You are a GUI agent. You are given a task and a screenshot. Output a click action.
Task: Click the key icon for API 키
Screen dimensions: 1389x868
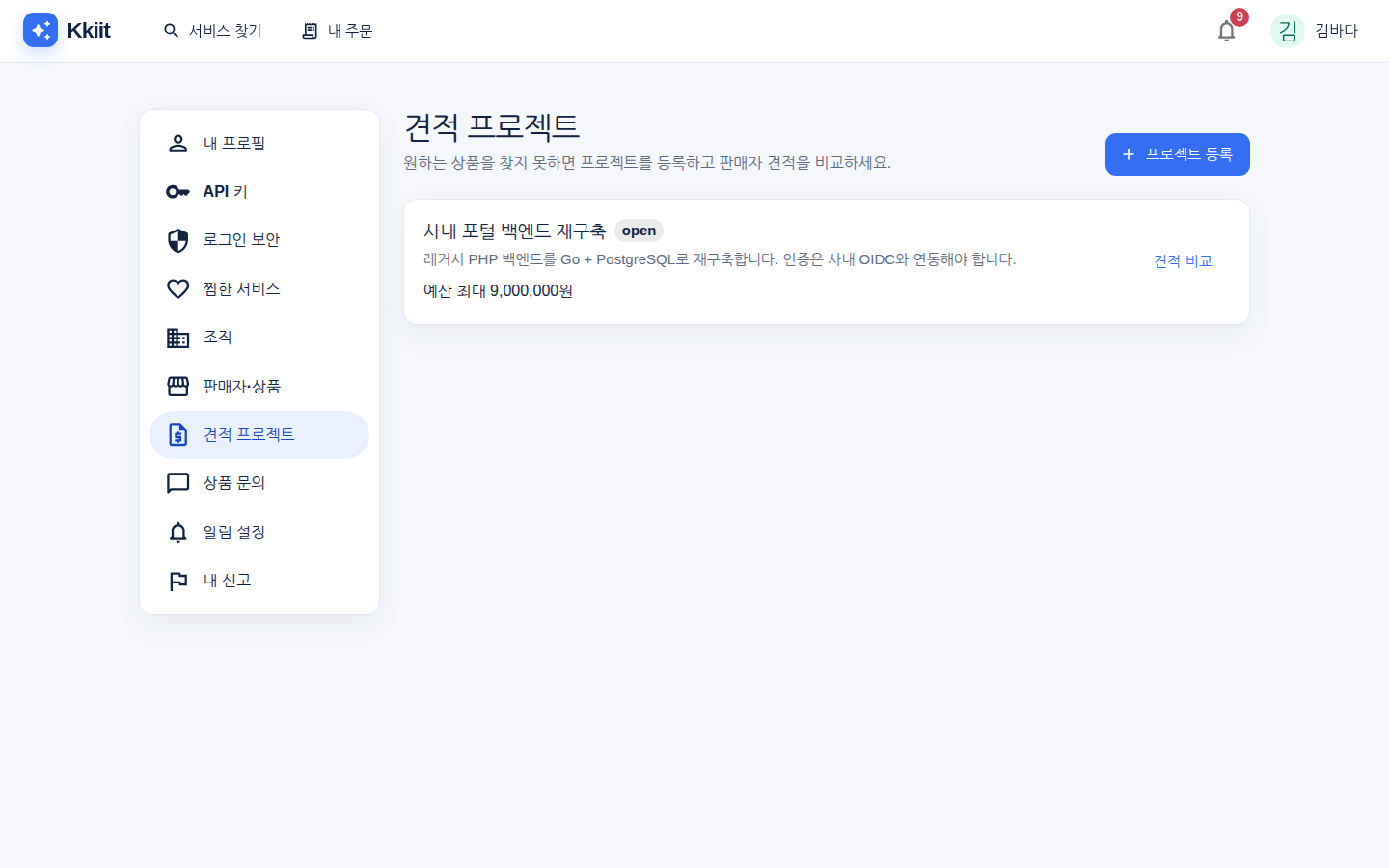(178, 192)
